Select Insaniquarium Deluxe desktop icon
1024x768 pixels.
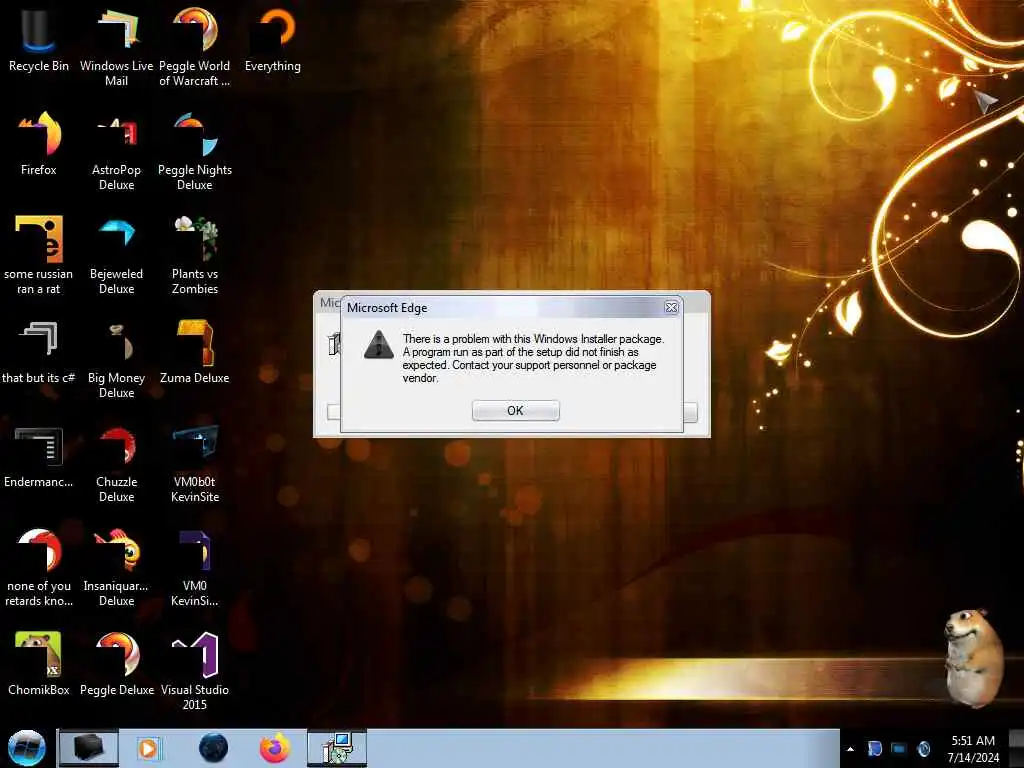[x=116, y=567]
